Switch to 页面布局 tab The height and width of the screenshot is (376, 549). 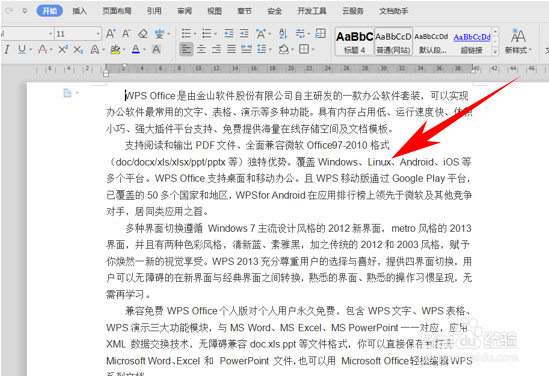(117, 11)
